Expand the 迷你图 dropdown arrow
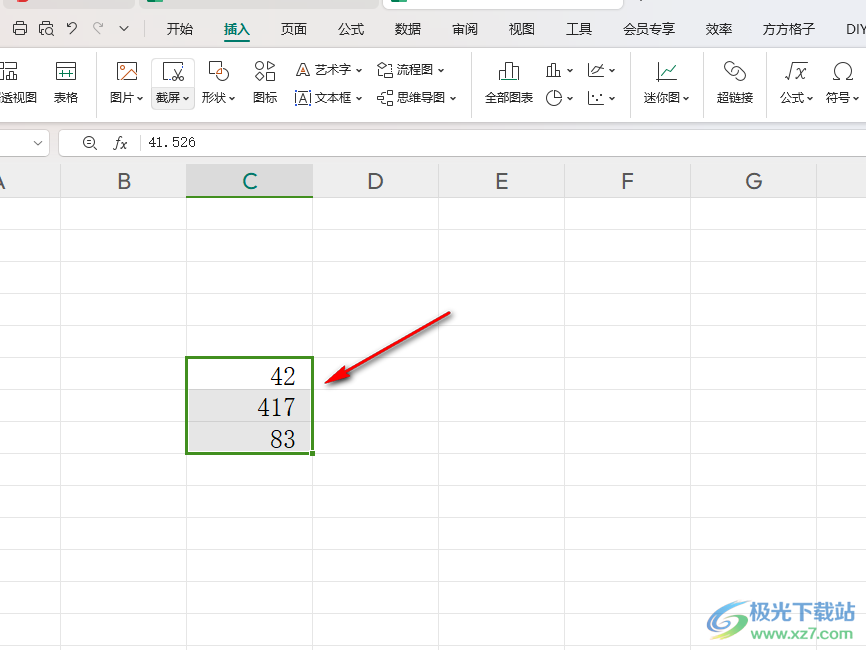 pos(687,98)
